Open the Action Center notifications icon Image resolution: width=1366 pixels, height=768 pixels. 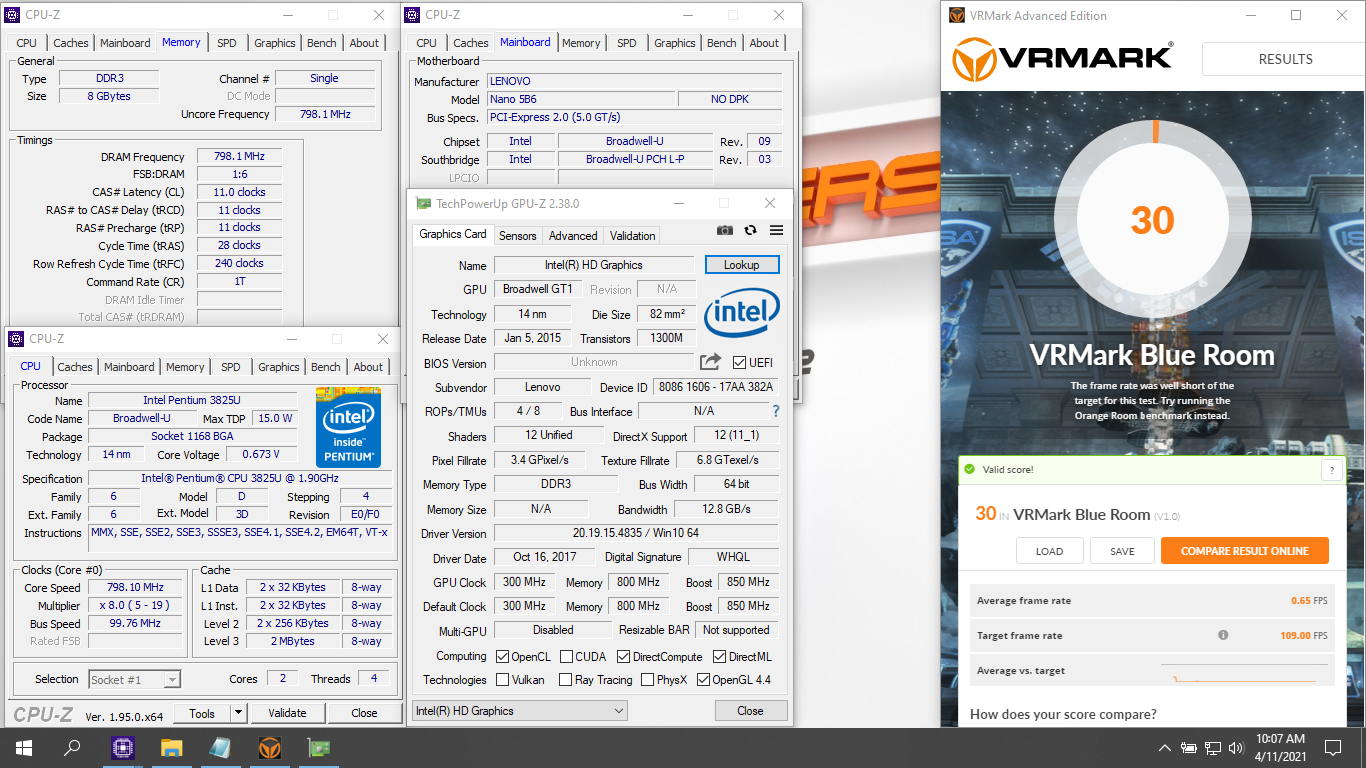pos(1333,747)
